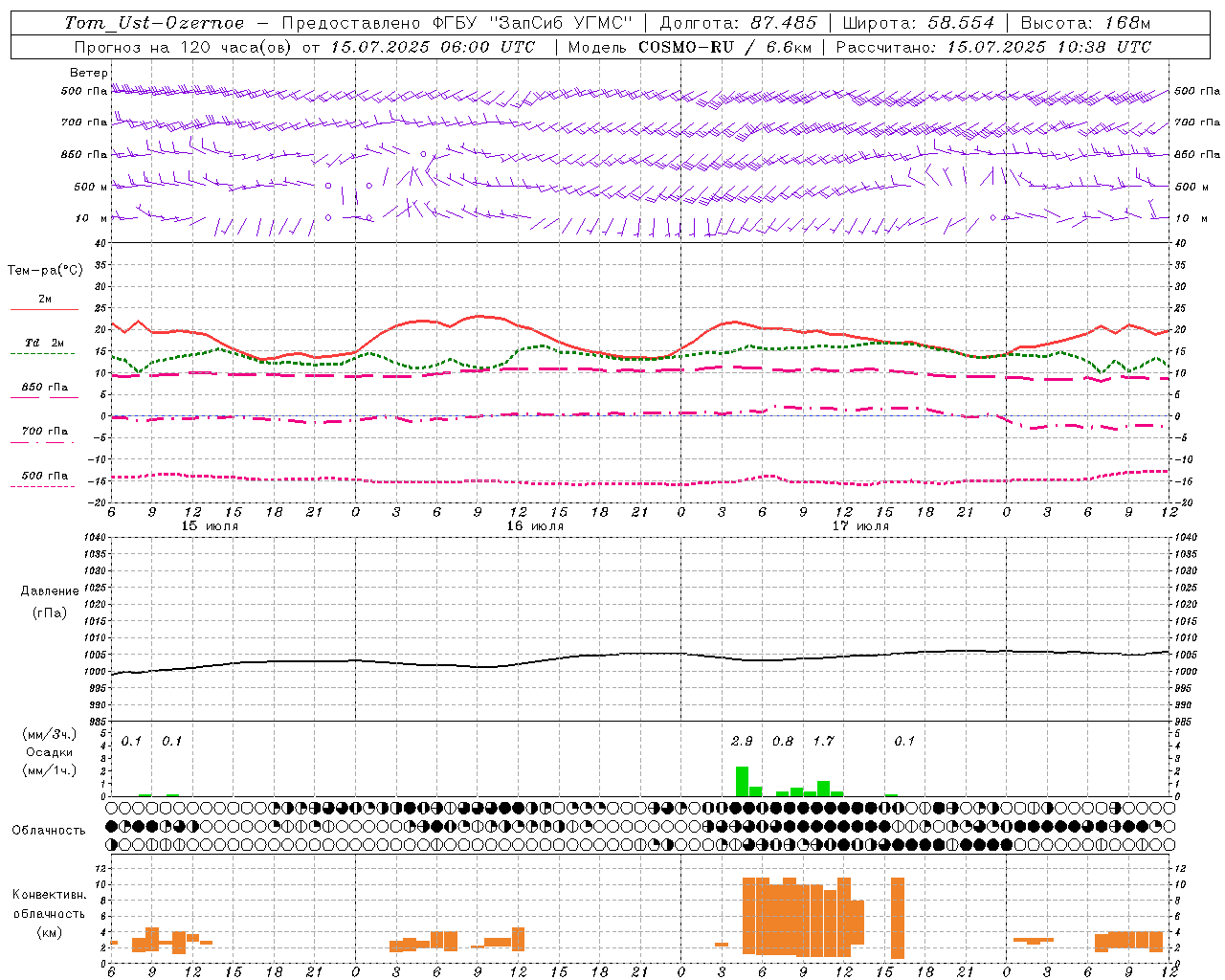Click the '(мм/1ч.)' precipitation unit label
Image resolution: width=1225 pixels, height=980 pixels.
point(50,770)
